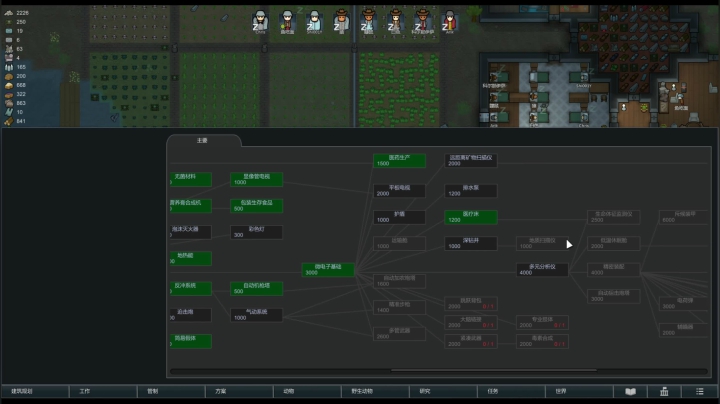
Task: Select 自动机枪塔 500 research node
Action: [256, 288]
